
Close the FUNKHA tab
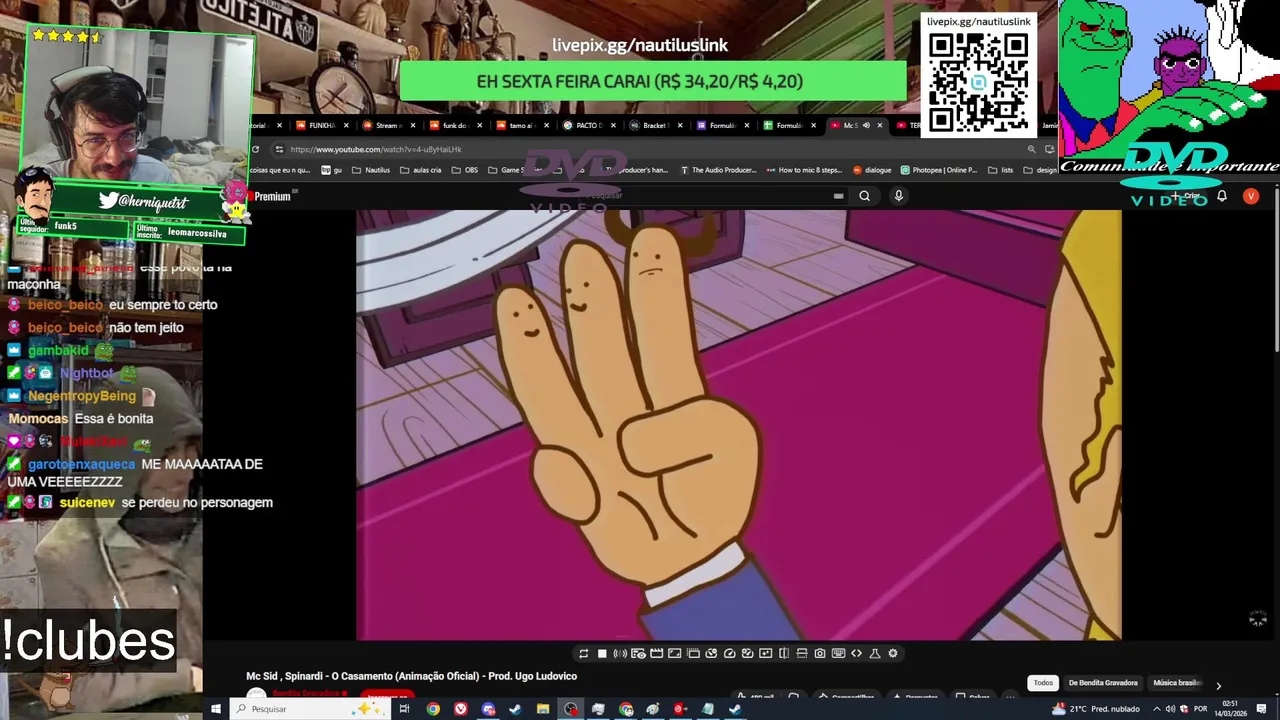click(x=346, y=125)
